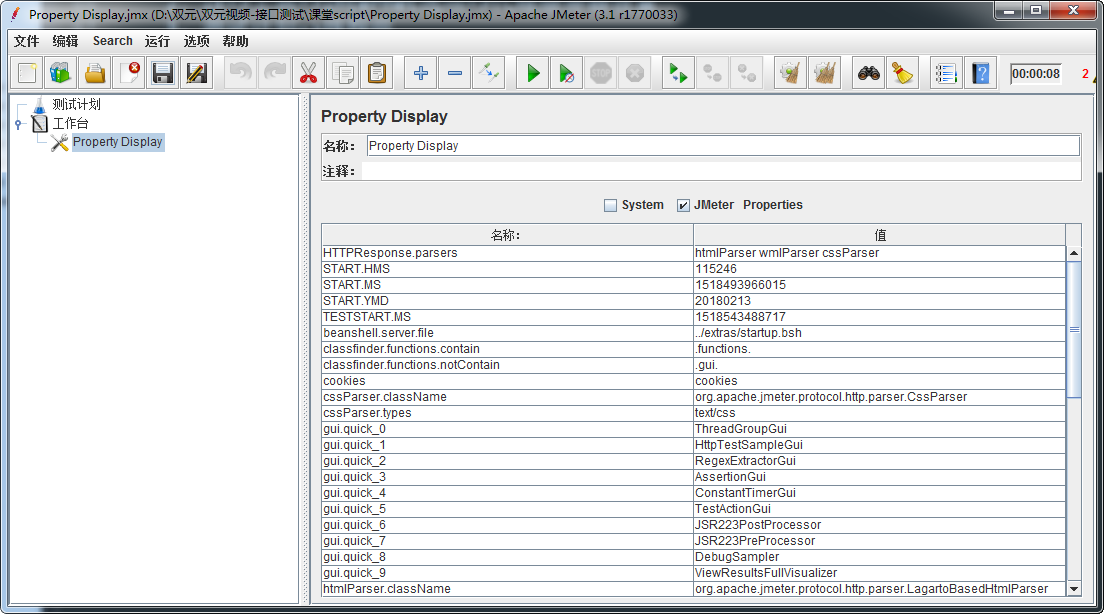
Task: Select Property Display tree item
Action: (x=118, y=142)
